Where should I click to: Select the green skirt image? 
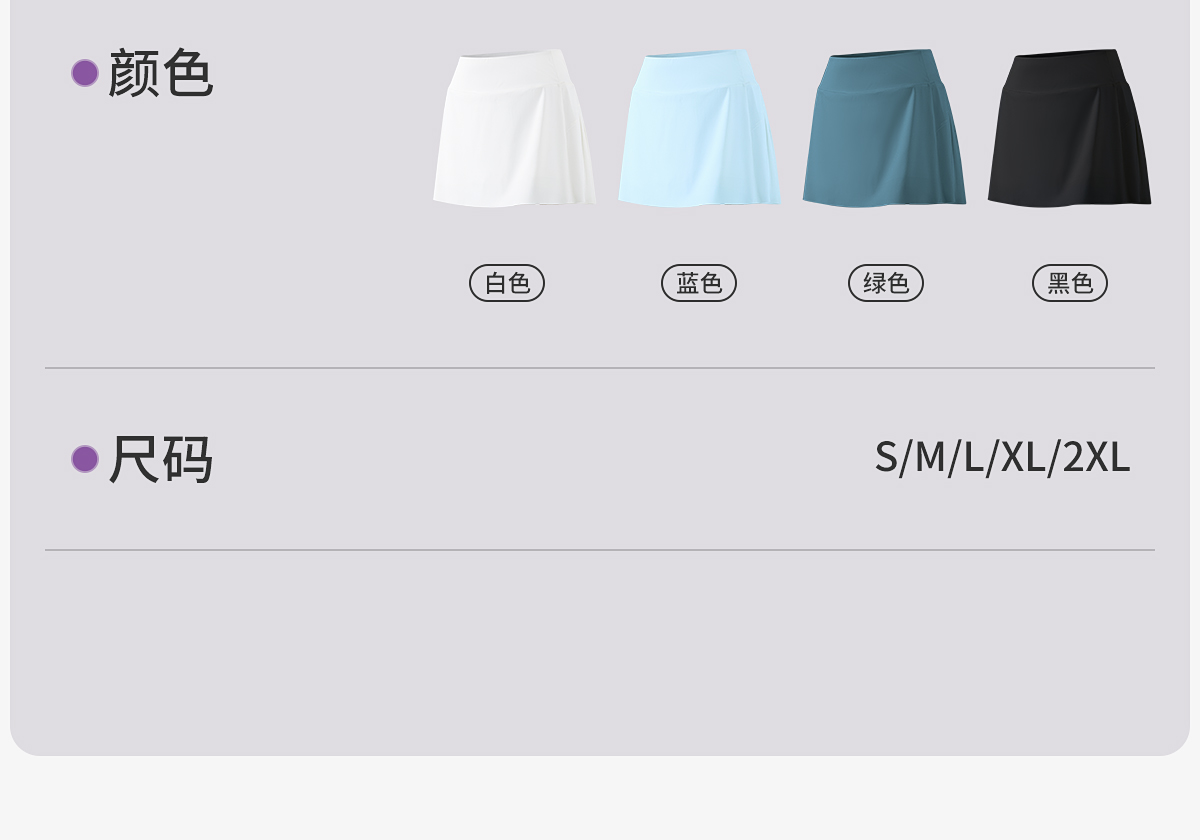click(884, 128)
